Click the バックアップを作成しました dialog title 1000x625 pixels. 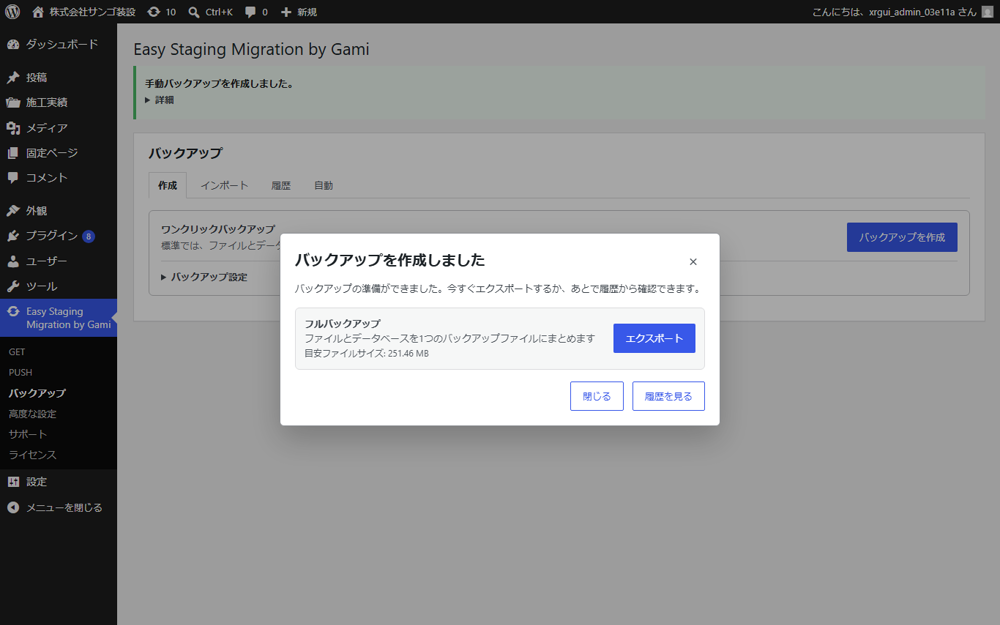click(390, 260)
